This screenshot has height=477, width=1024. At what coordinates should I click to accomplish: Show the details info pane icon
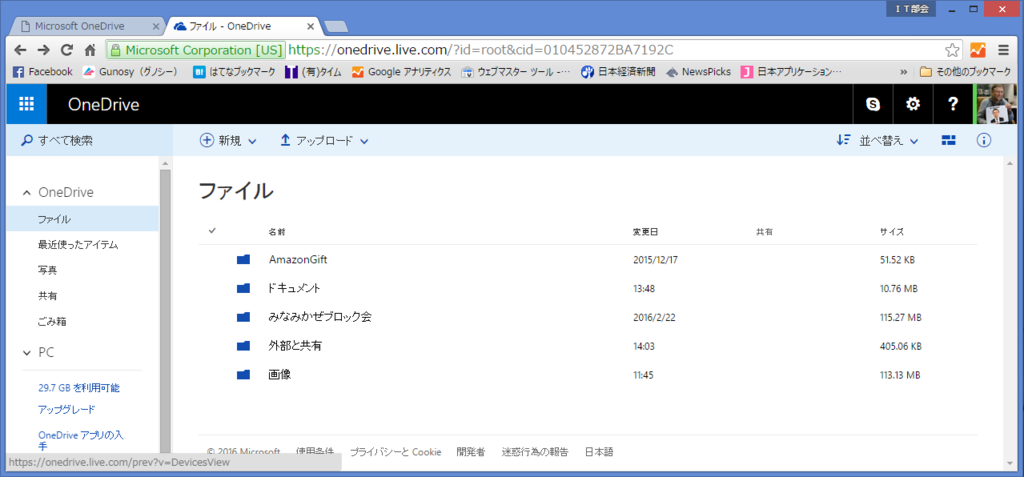click(x=984, y=140)
